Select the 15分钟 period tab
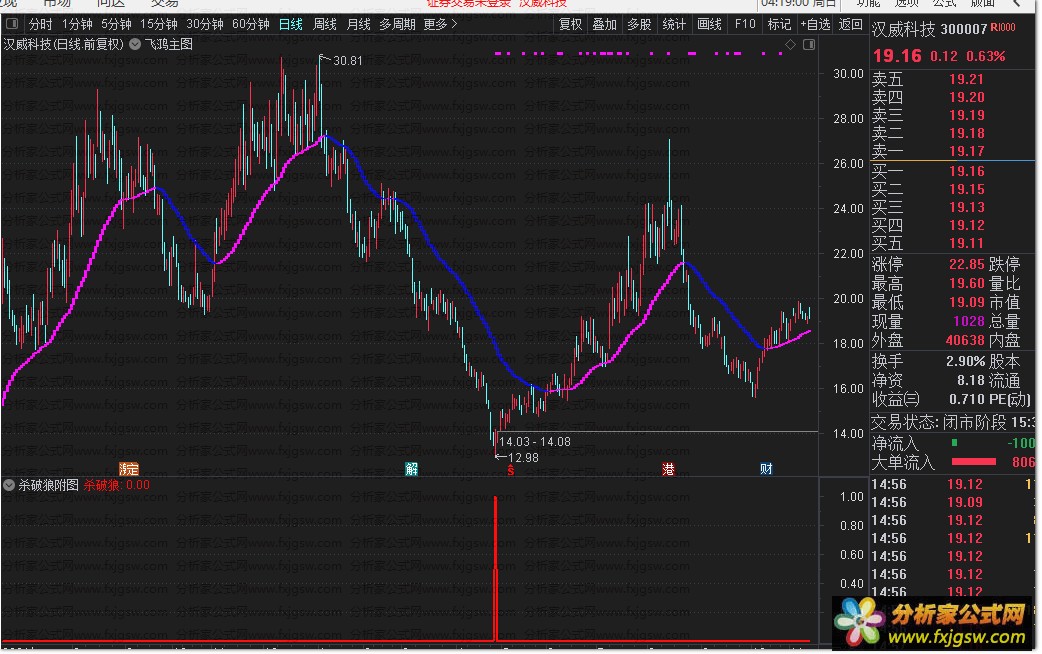The height and width of the screenshot is (654, 1042). click(159, 25)
